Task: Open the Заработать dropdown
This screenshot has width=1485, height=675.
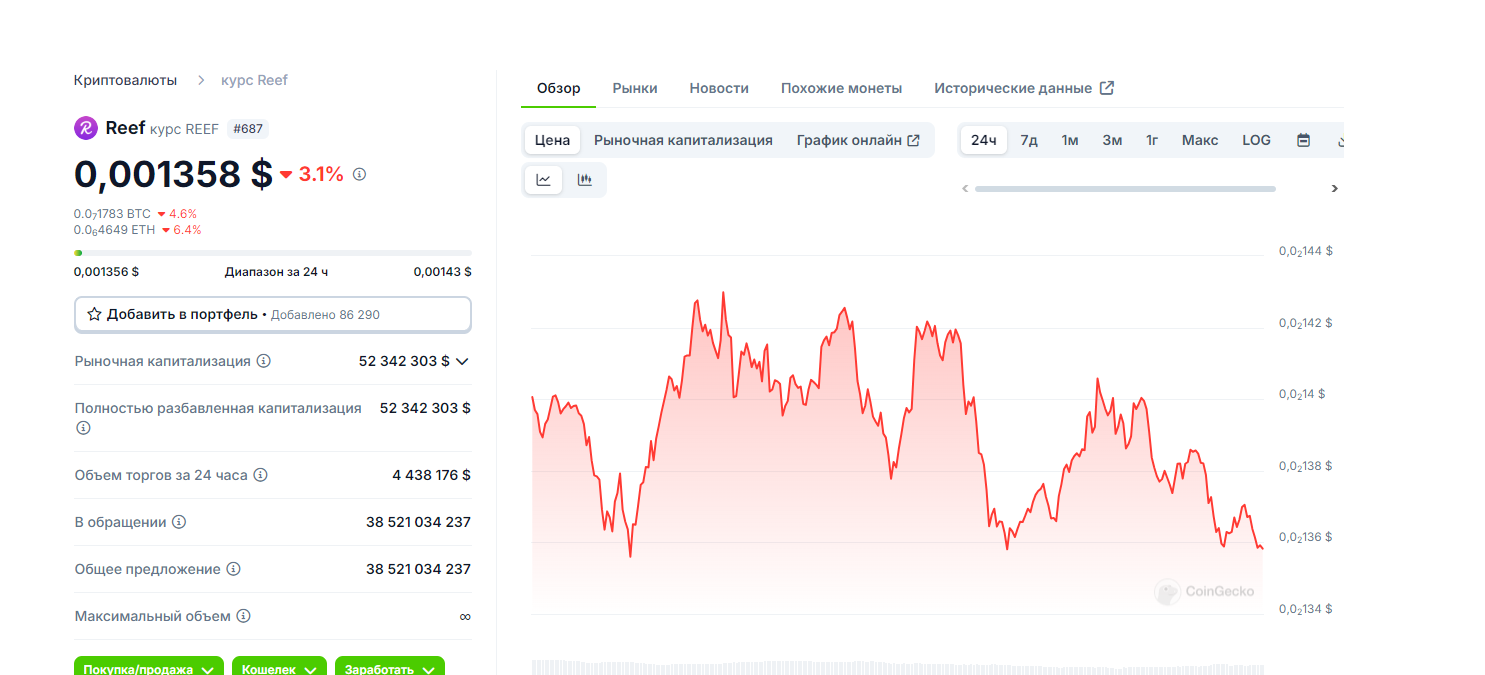Action: pos(390,668)
